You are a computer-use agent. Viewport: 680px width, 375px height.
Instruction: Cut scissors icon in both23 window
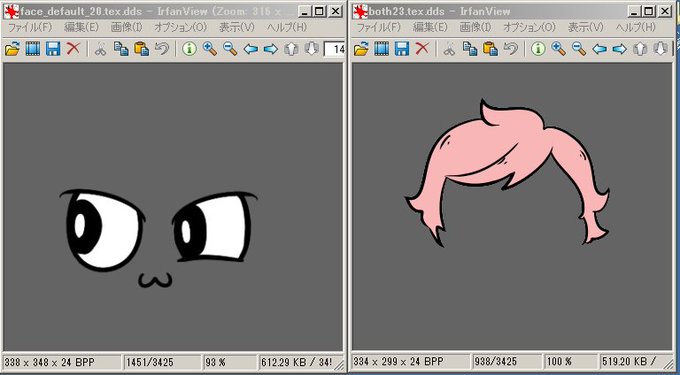click(x=449, y=49)
